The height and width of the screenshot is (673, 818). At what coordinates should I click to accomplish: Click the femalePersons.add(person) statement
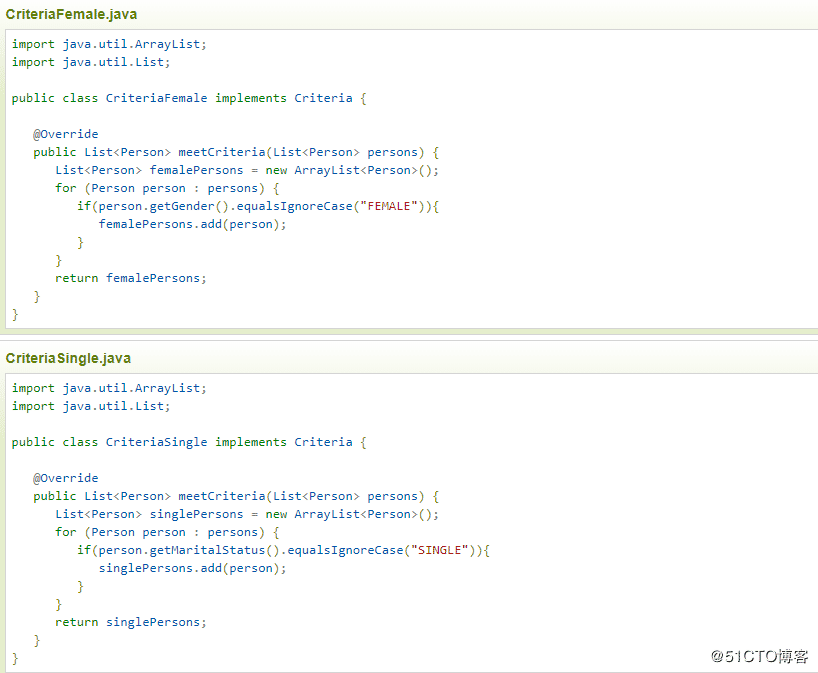[x=192, y=224]
